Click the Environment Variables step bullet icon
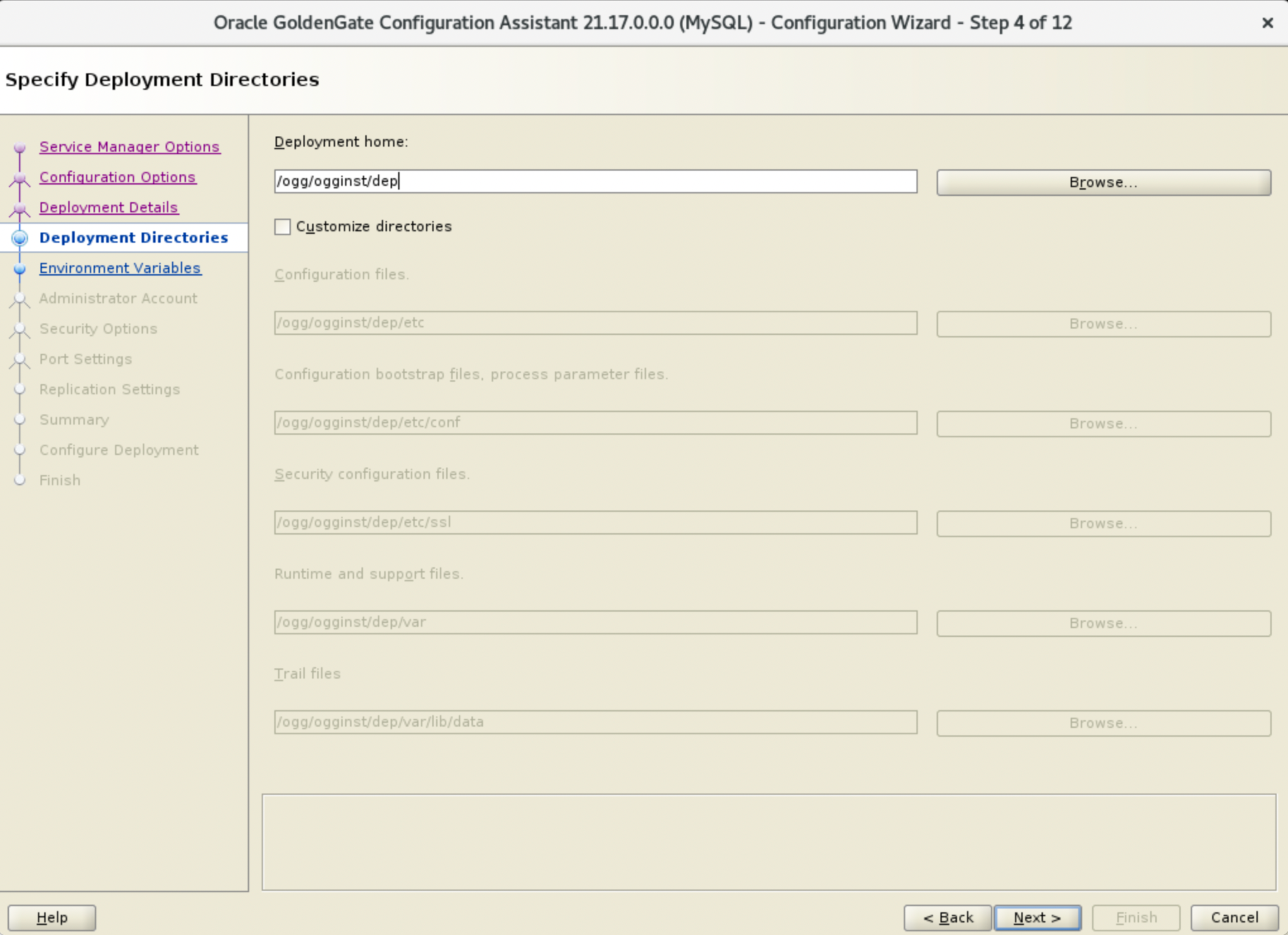Image resolution: width=1288 pixels, height=935 pixels. [20, 268]
